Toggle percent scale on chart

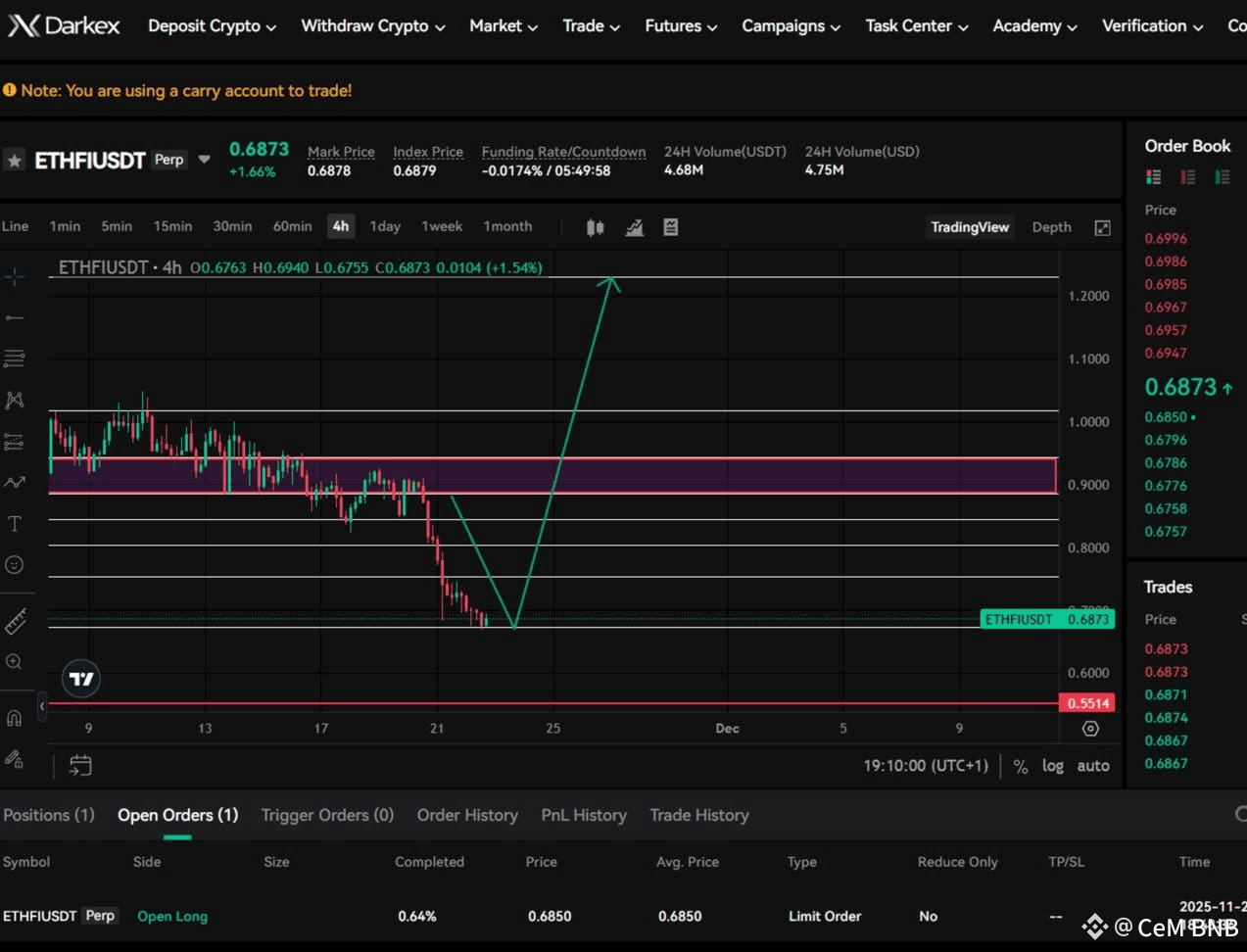tap(1021, 766)
